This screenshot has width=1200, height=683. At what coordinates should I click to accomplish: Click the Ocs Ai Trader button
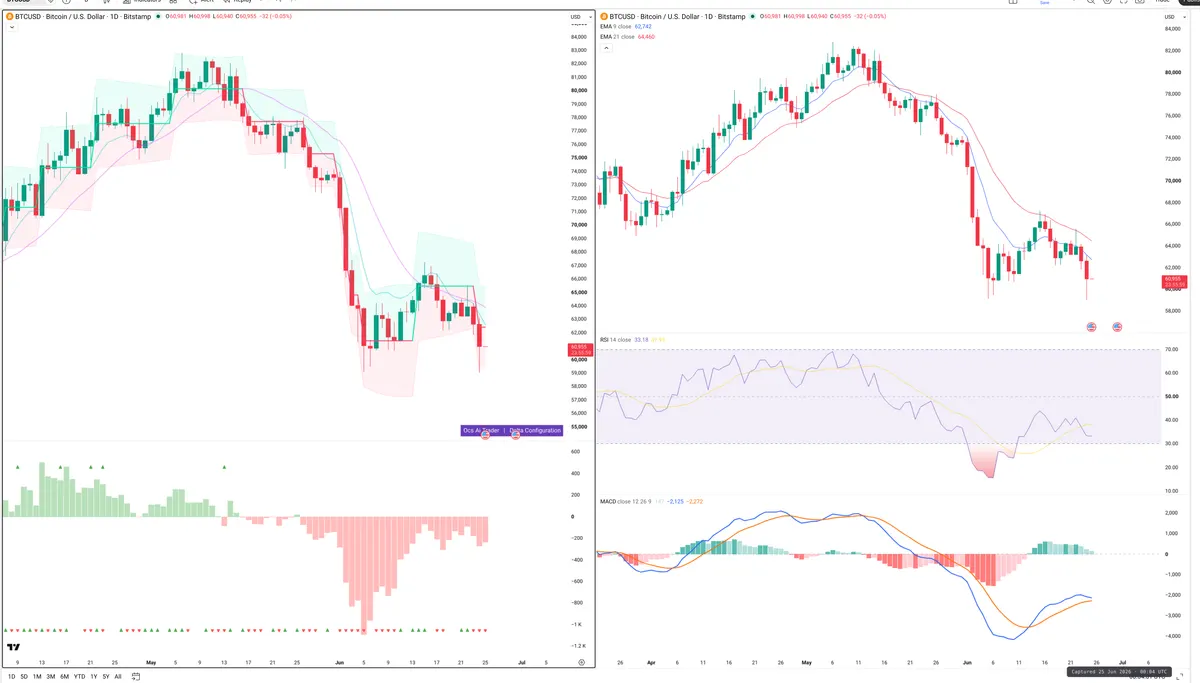(481, 430)
